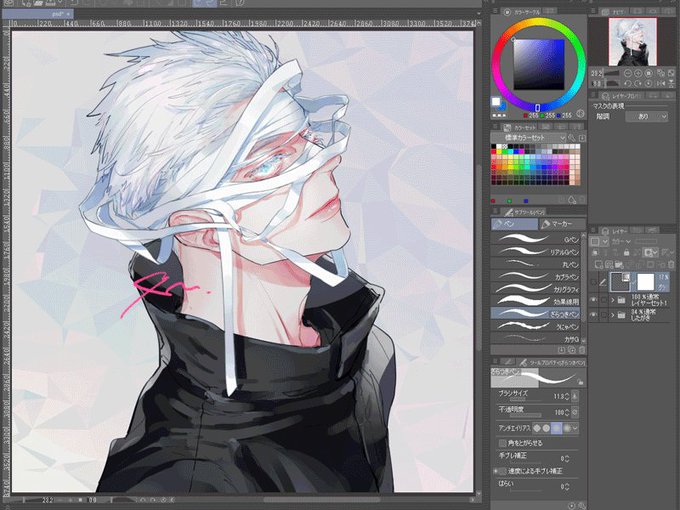Toggle lock box of レイヤーセット1 folder
This screenshot has width=680, height=510.
(603, 300)
